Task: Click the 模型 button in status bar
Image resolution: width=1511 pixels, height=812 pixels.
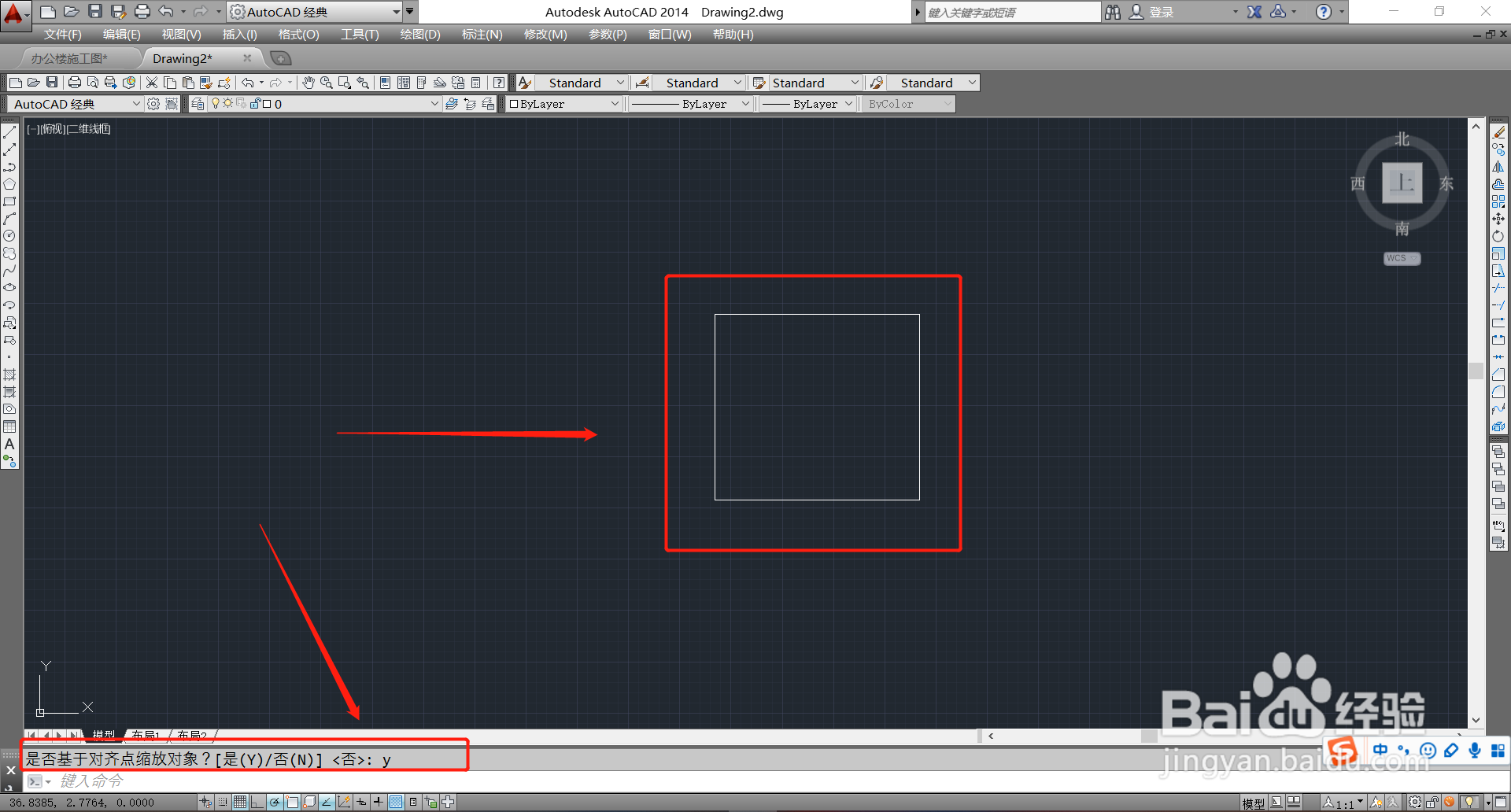Action: [x=1254, y=803]
